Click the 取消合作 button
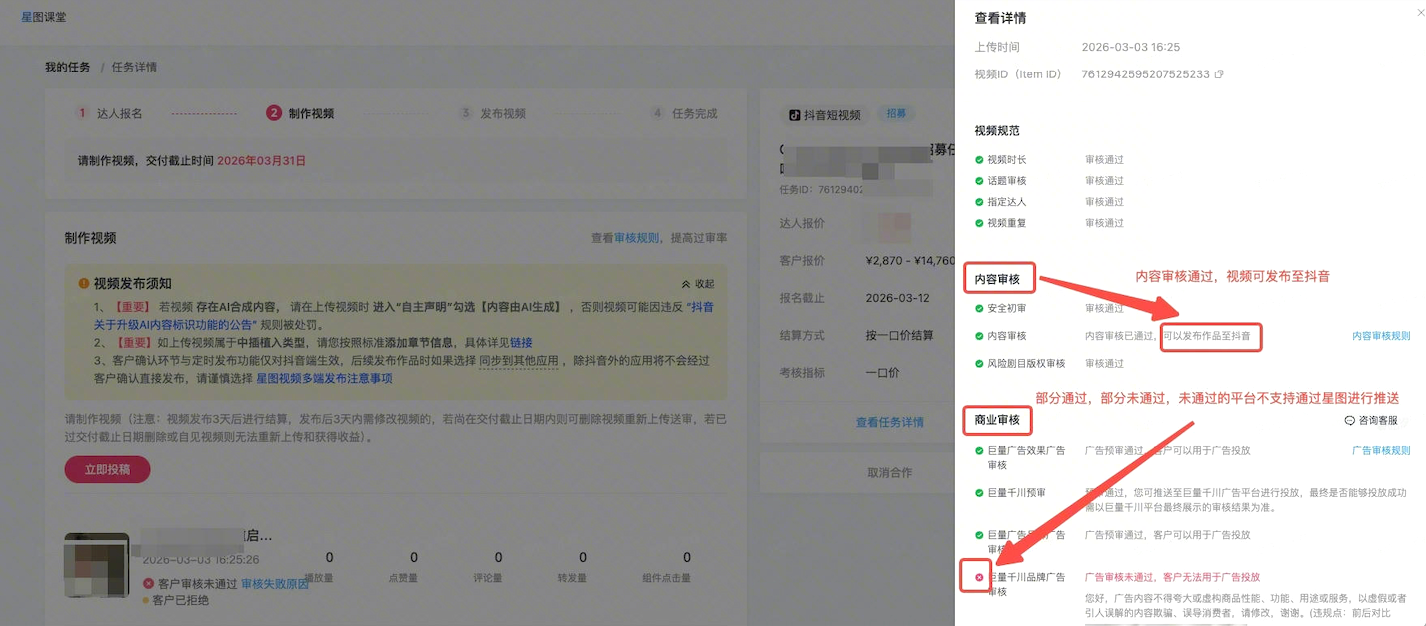Viewport: 1426px width, 626px height. pos(889,473)
